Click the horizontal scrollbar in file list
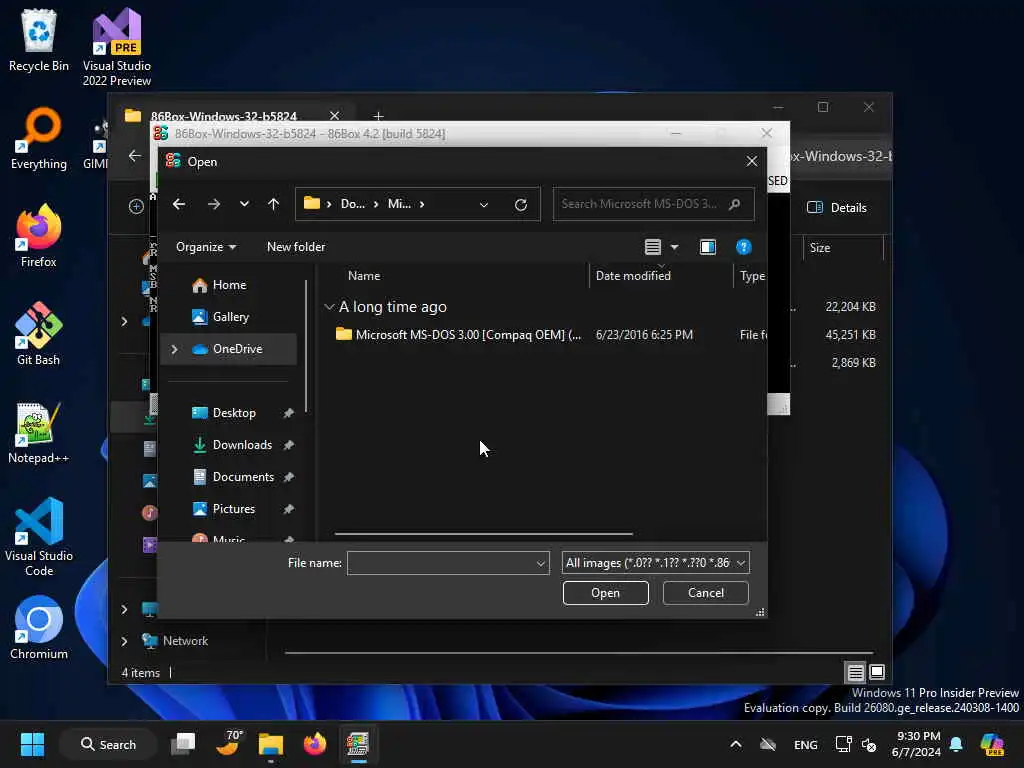The width and height of the screenshot is (1024, 768). click(x=483, y=534)
